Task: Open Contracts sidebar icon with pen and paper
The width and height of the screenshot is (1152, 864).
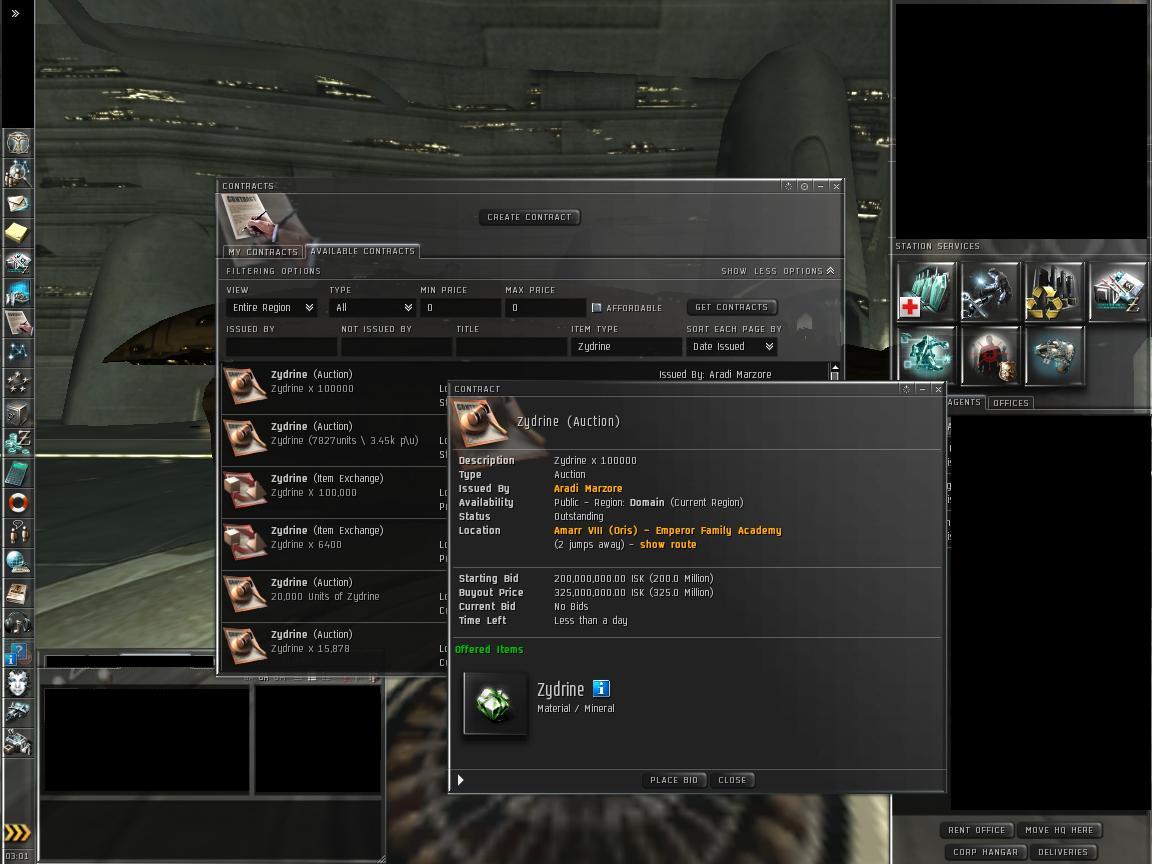Action: pos(18,323)
